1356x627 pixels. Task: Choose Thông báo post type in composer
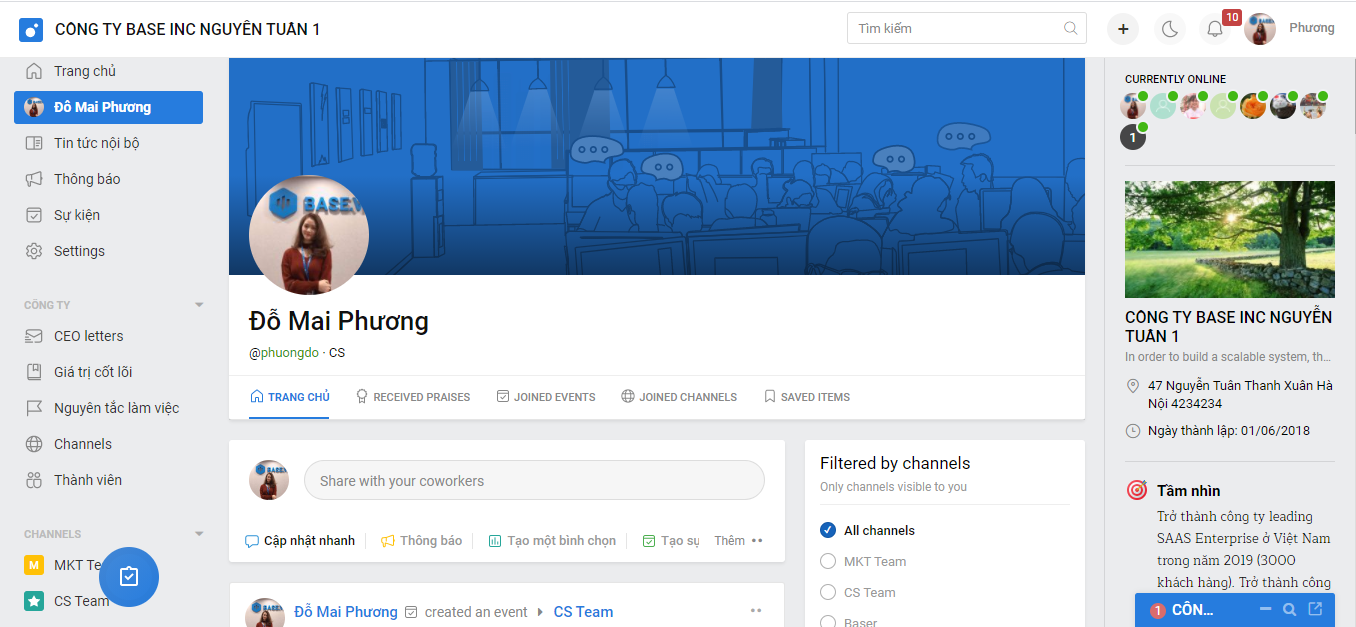pos(421,541)
